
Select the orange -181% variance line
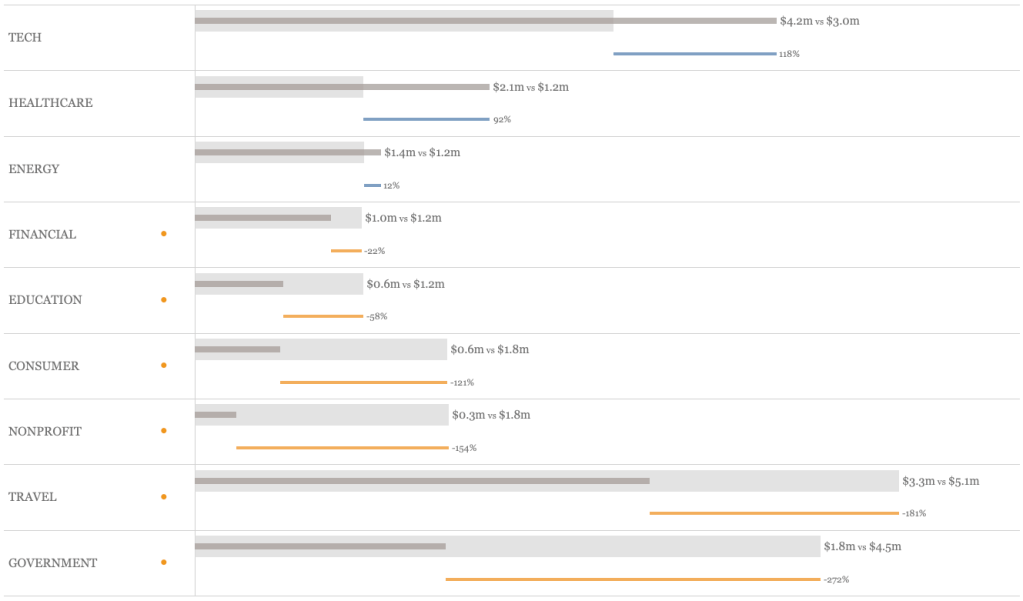(x=773, y=513)
